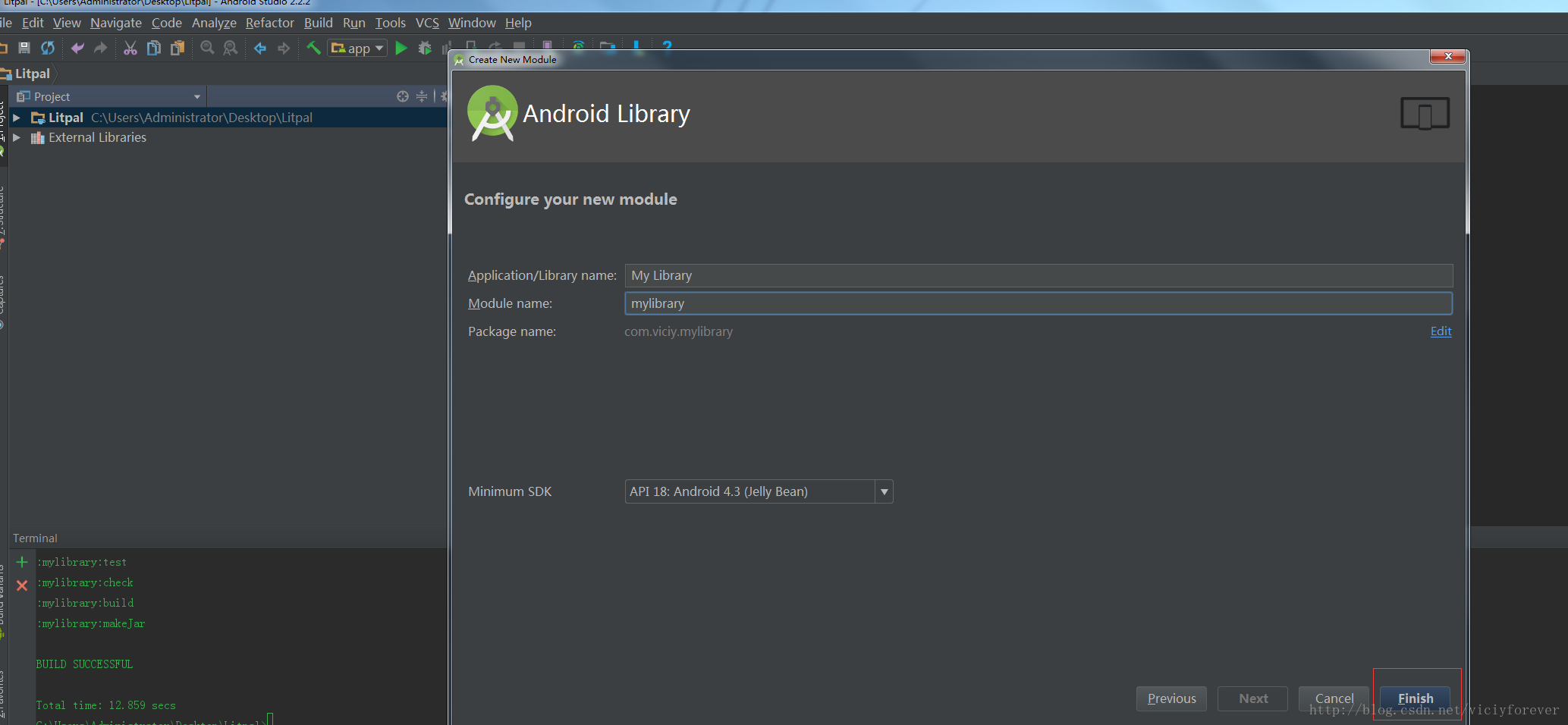Click the Redo arrow icon

(100, 48)
